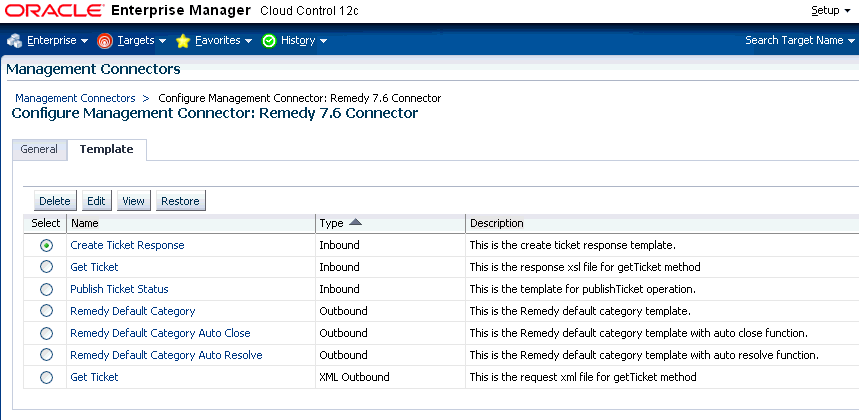Select the radio button for Inbound Get Ticket
Viewport: 859px width, 420px height.
47,267
